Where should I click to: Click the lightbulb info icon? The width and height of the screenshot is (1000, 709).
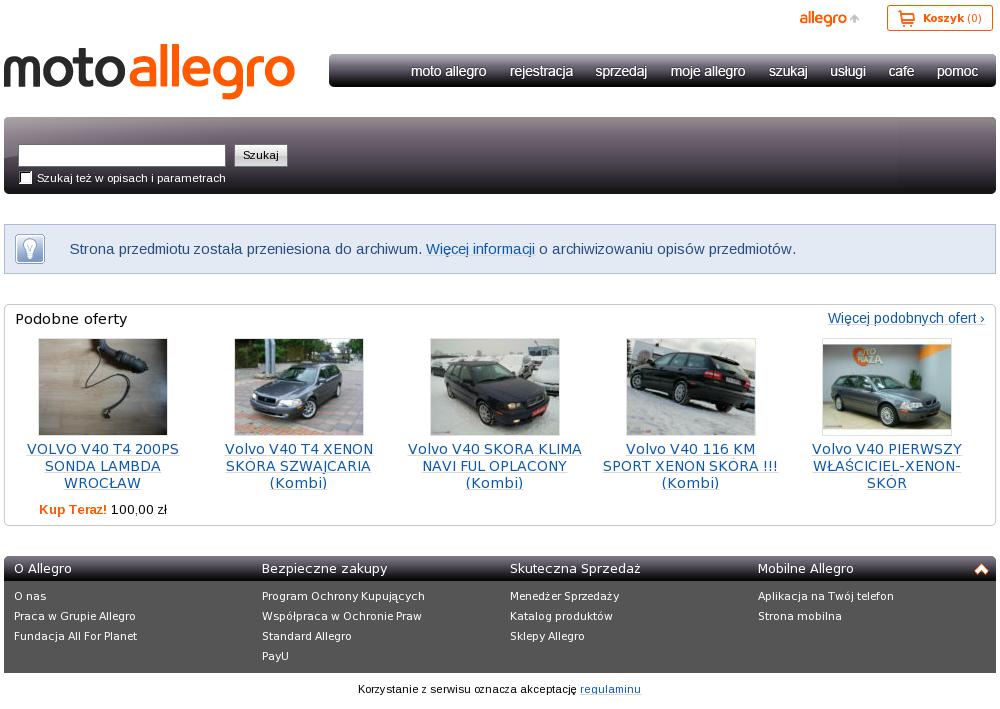pos(30,249)
